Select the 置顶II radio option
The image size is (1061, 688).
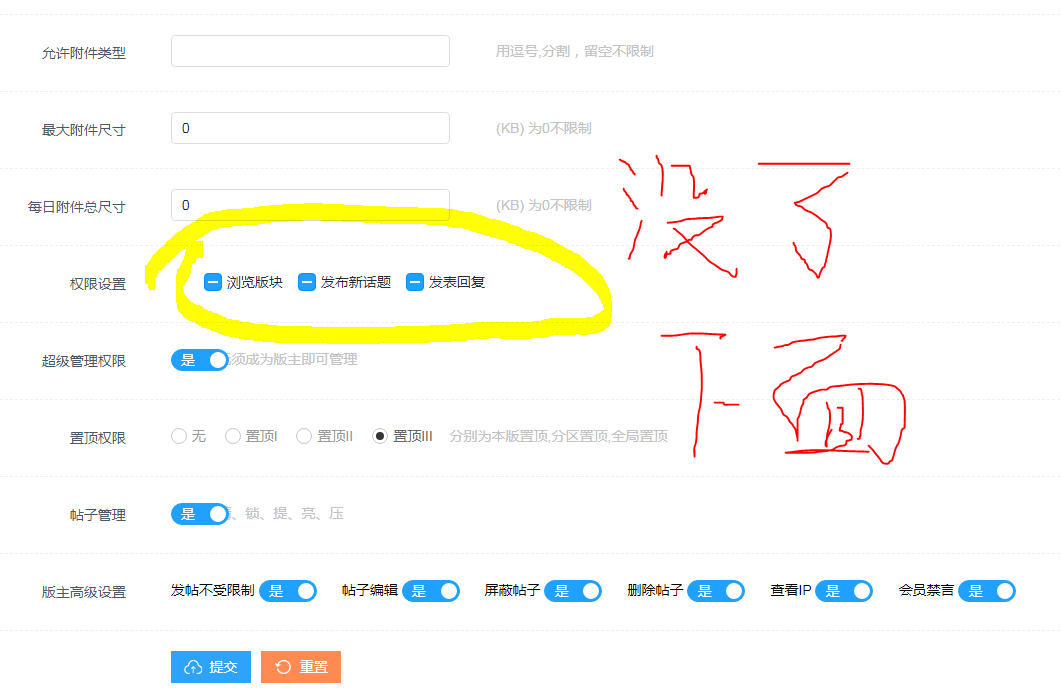(304, 436)
